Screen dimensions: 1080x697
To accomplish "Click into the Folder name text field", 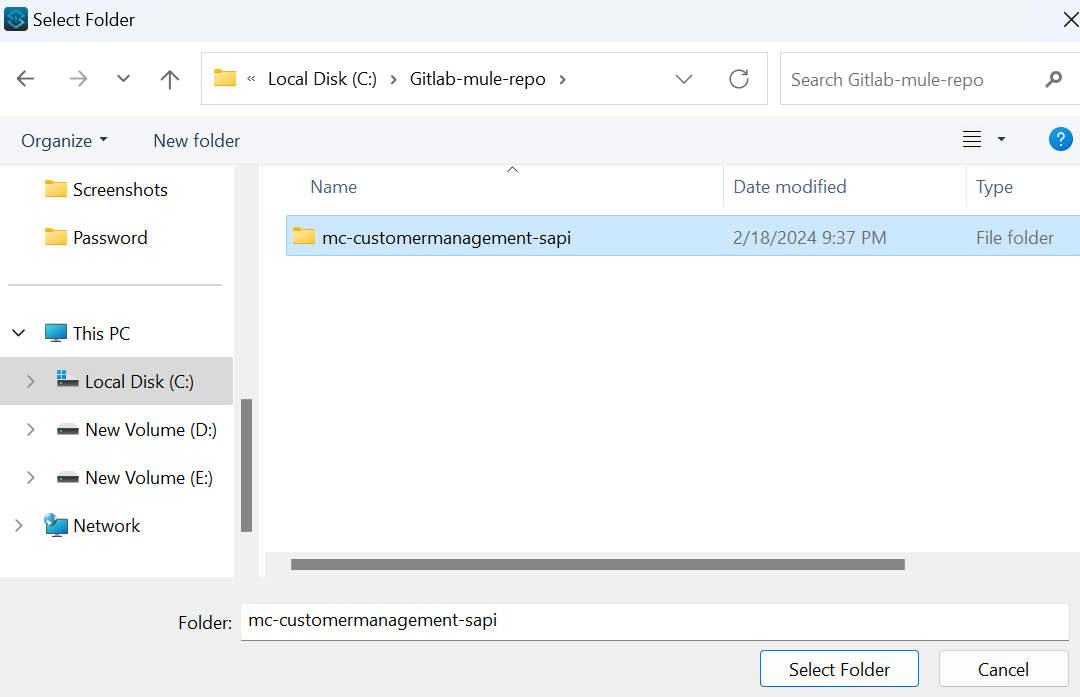I will click(x=654, y=621).
